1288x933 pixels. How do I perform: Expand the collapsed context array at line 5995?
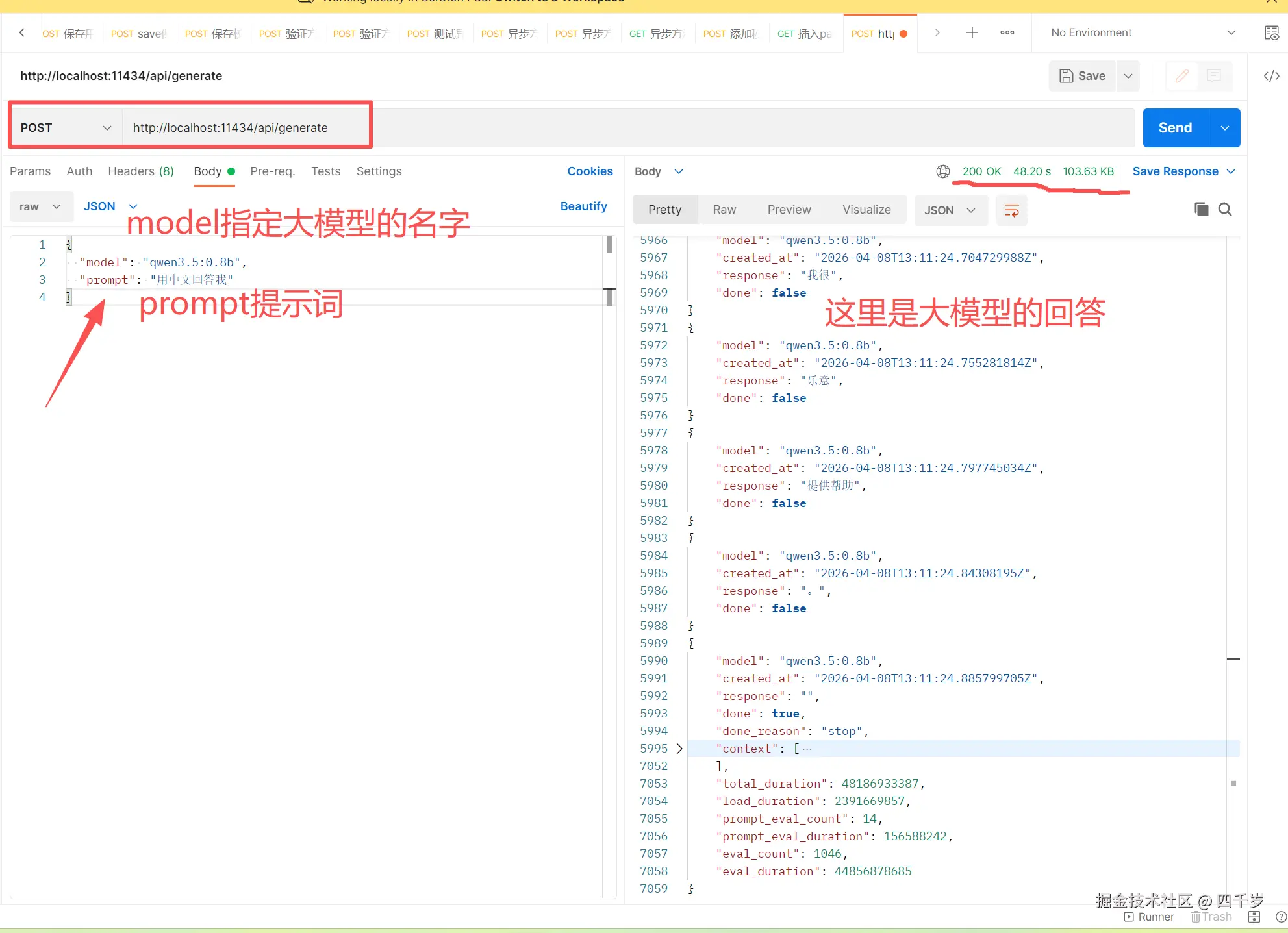[679, 749]
